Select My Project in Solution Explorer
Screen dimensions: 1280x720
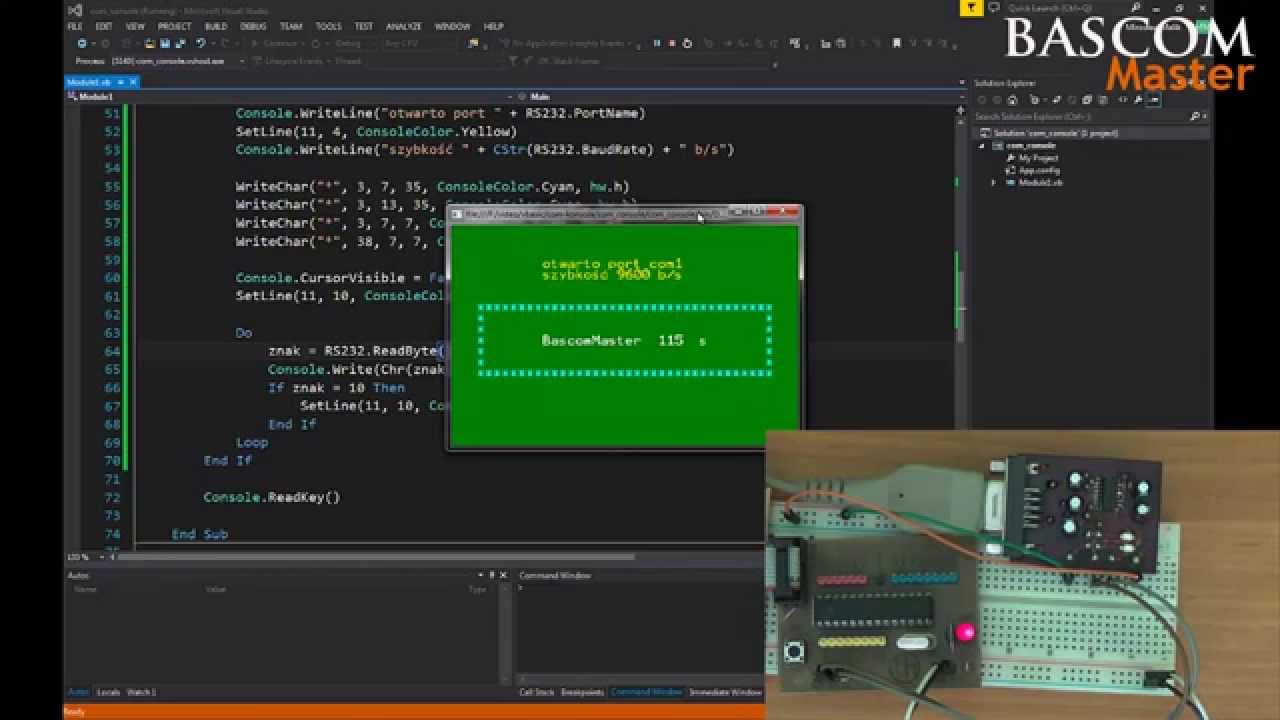tap(1038, 158)
